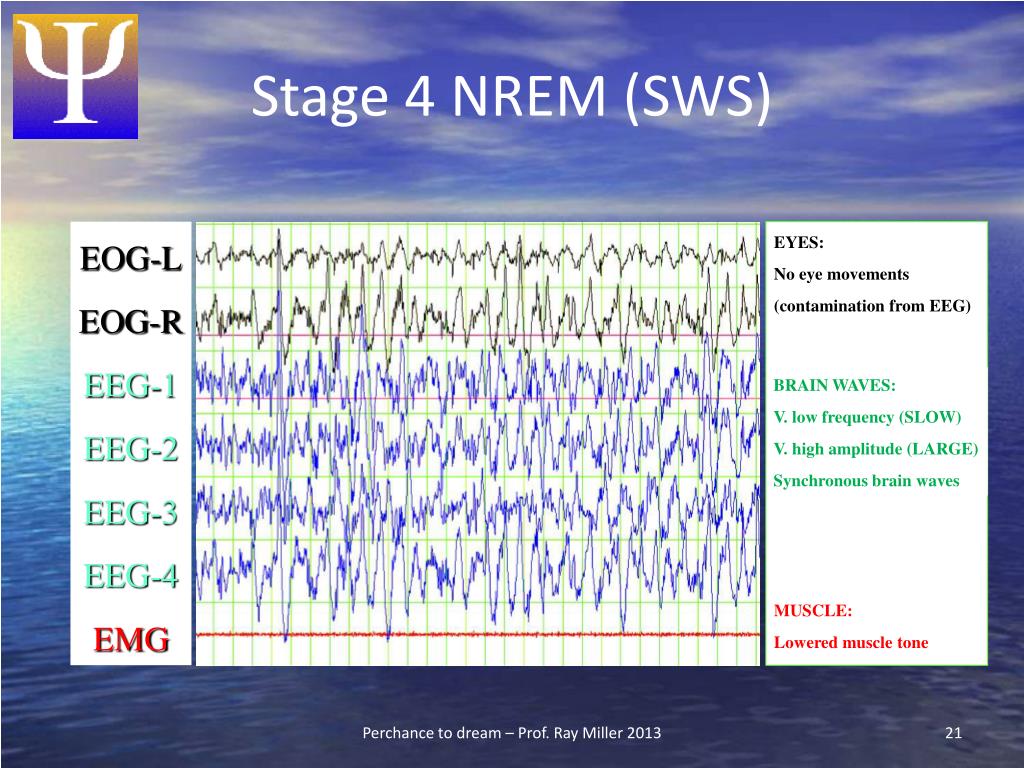Click the red EMG channel label
Image resolution: width=1024 pixels, height=768 pixels.
tap(131, 640)
